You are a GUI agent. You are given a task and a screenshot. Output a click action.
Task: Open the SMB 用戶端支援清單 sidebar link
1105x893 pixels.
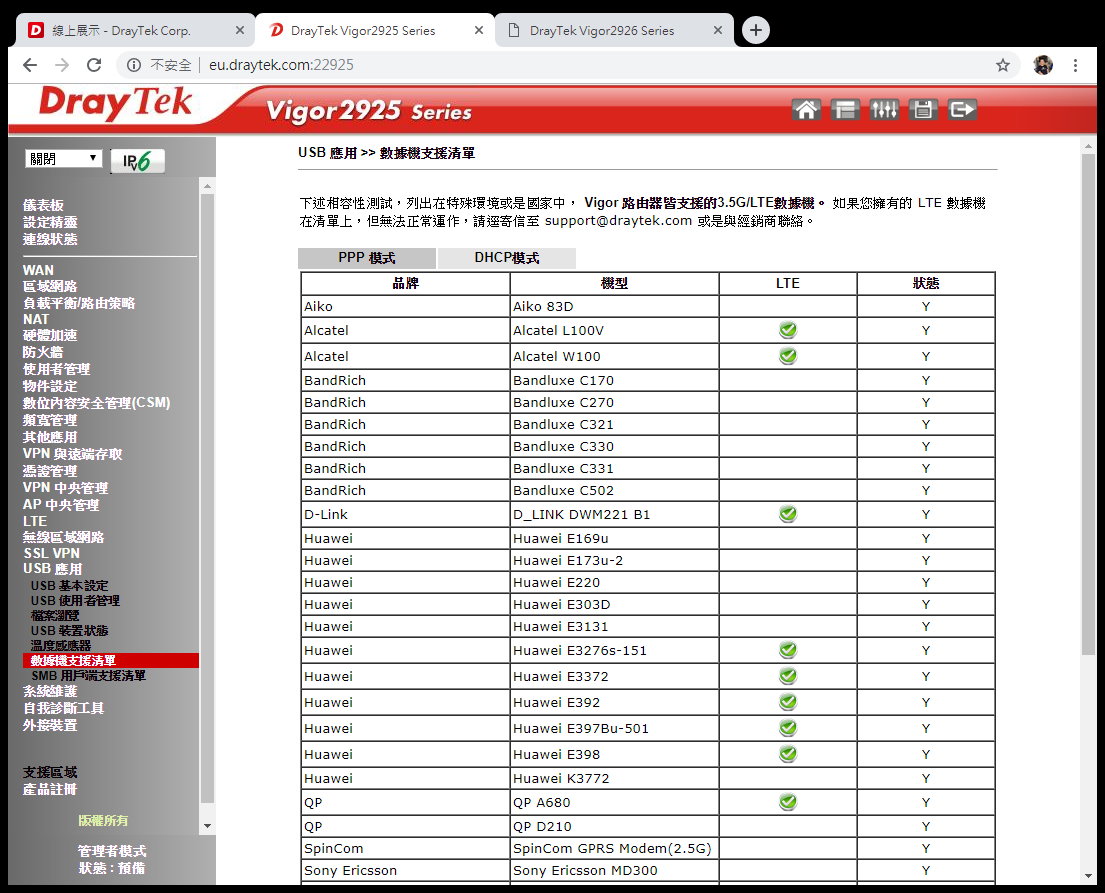click(88, 676)
